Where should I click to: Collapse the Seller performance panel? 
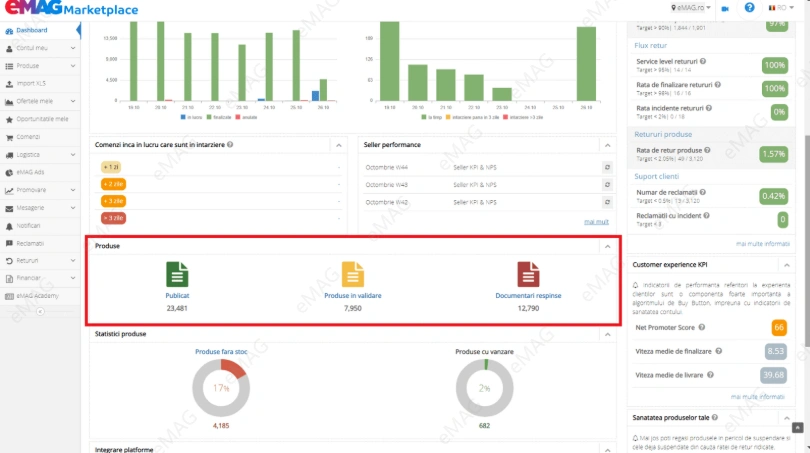(x=606, y=145)
